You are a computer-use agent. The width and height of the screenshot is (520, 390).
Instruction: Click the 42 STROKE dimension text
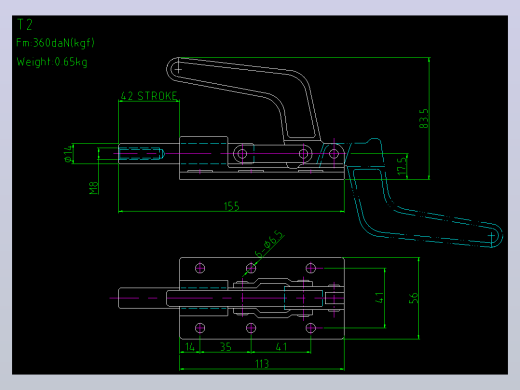click(149, 96)
